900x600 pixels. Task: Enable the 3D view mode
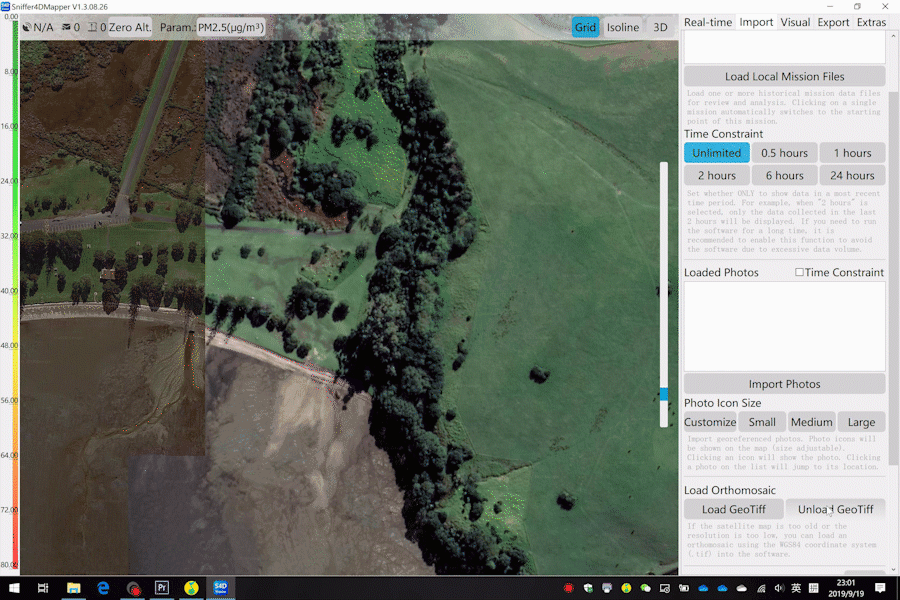point(660,27)
